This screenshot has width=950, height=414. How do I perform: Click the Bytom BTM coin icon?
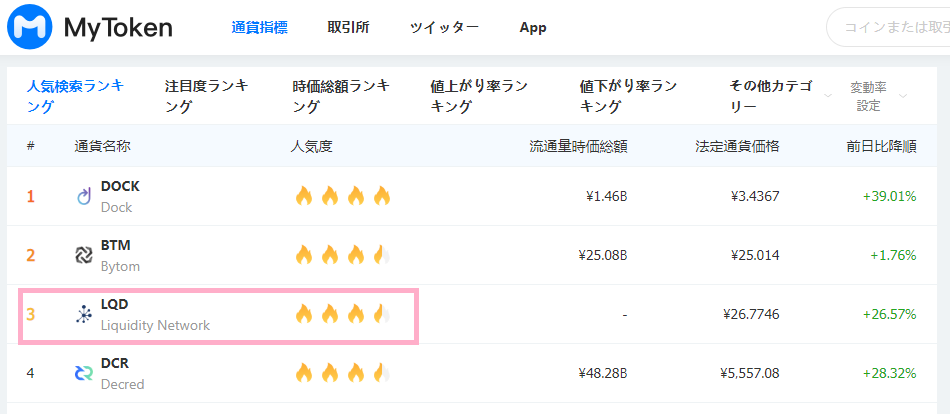[x=84, y=255]
